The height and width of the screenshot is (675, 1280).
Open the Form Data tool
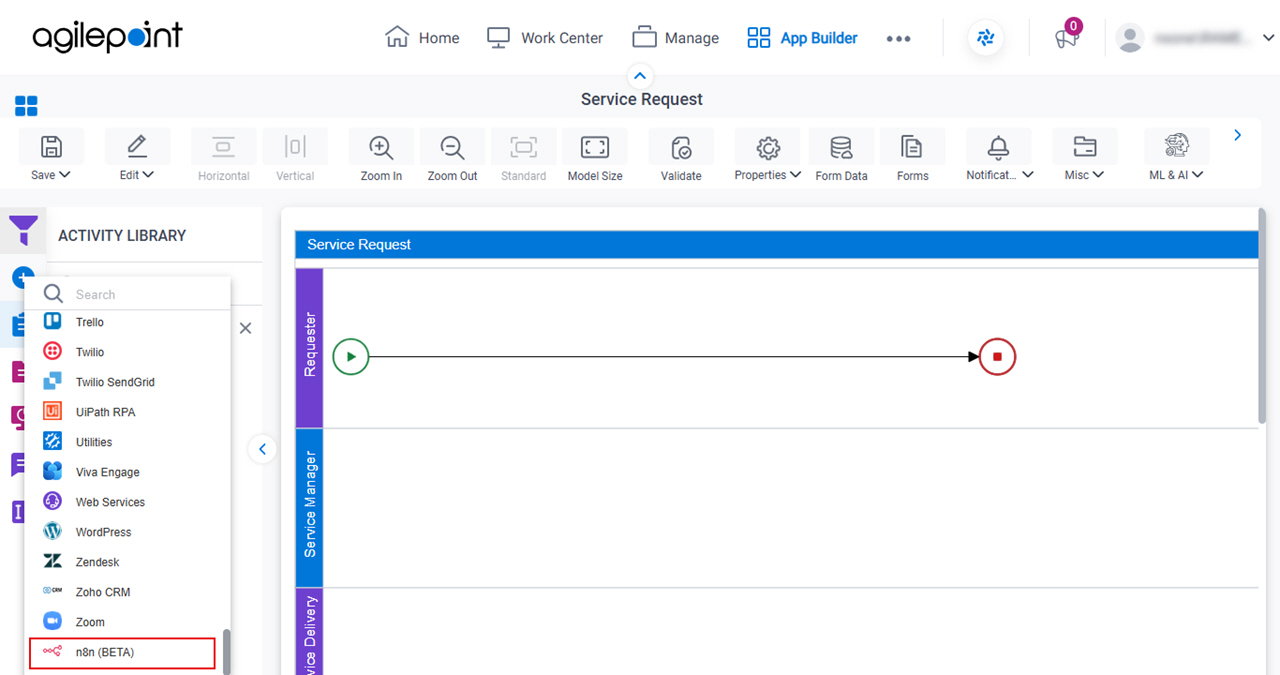pos(841,147)
